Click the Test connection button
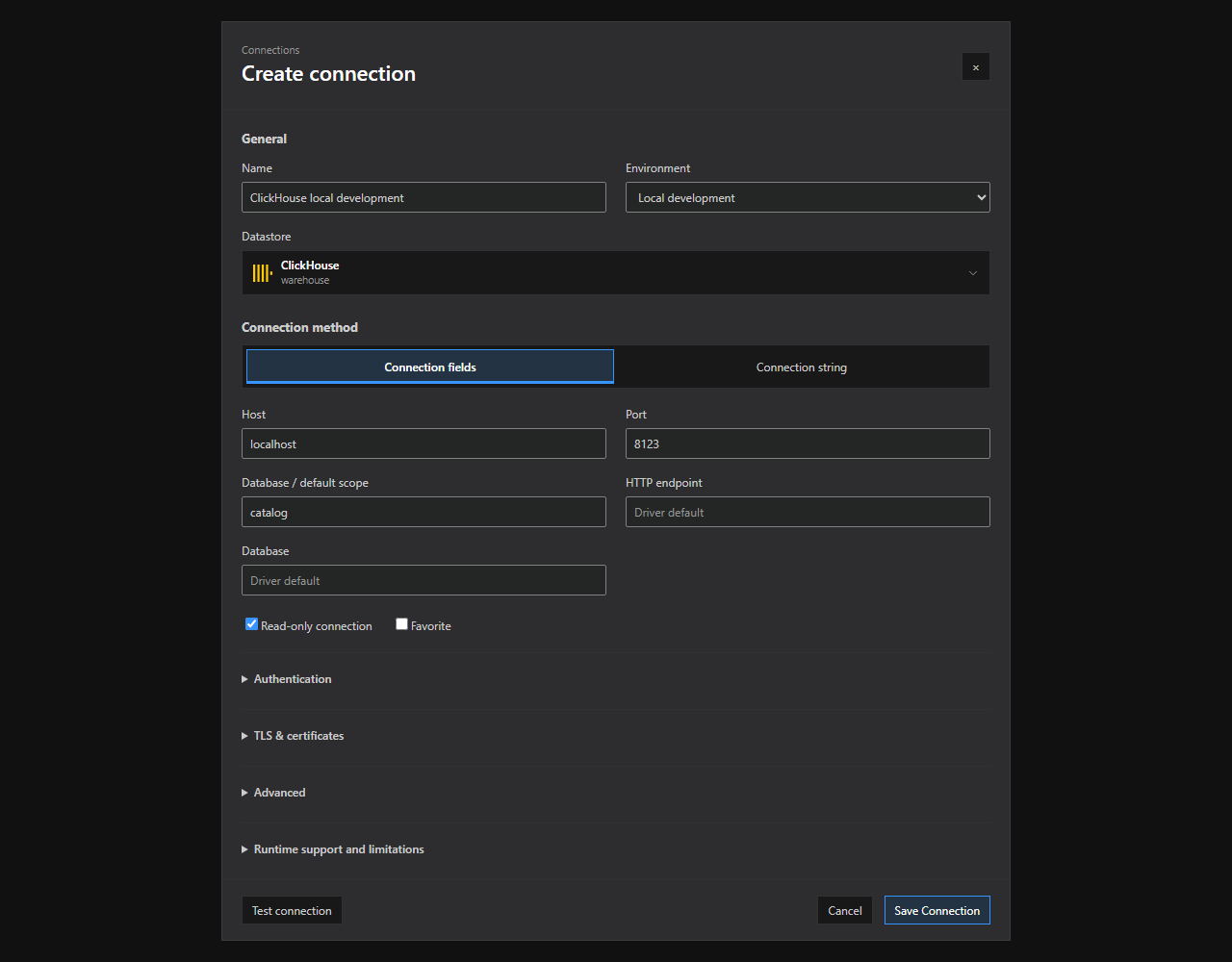 [x=292, y=910]
